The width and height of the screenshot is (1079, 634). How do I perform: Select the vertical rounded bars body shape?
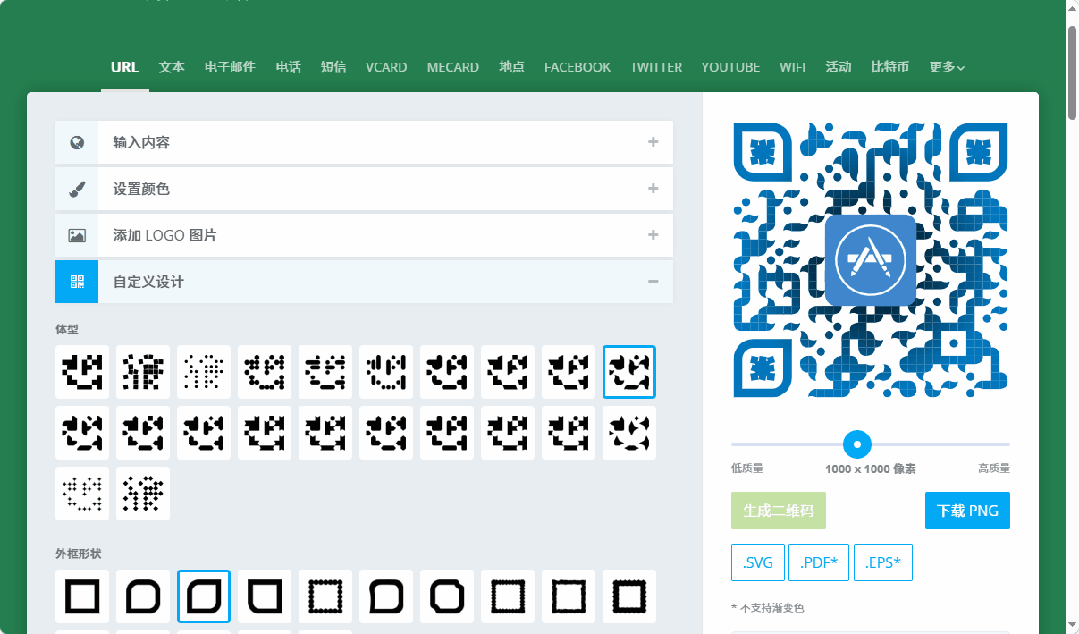(x=386, y=372)
